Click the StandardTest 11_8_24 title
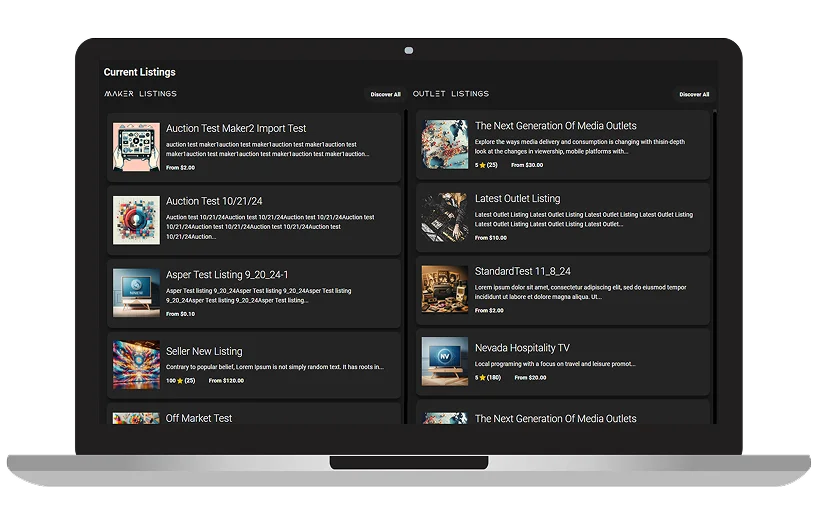Screen dimensions: 821x510 tap(522, 272)
